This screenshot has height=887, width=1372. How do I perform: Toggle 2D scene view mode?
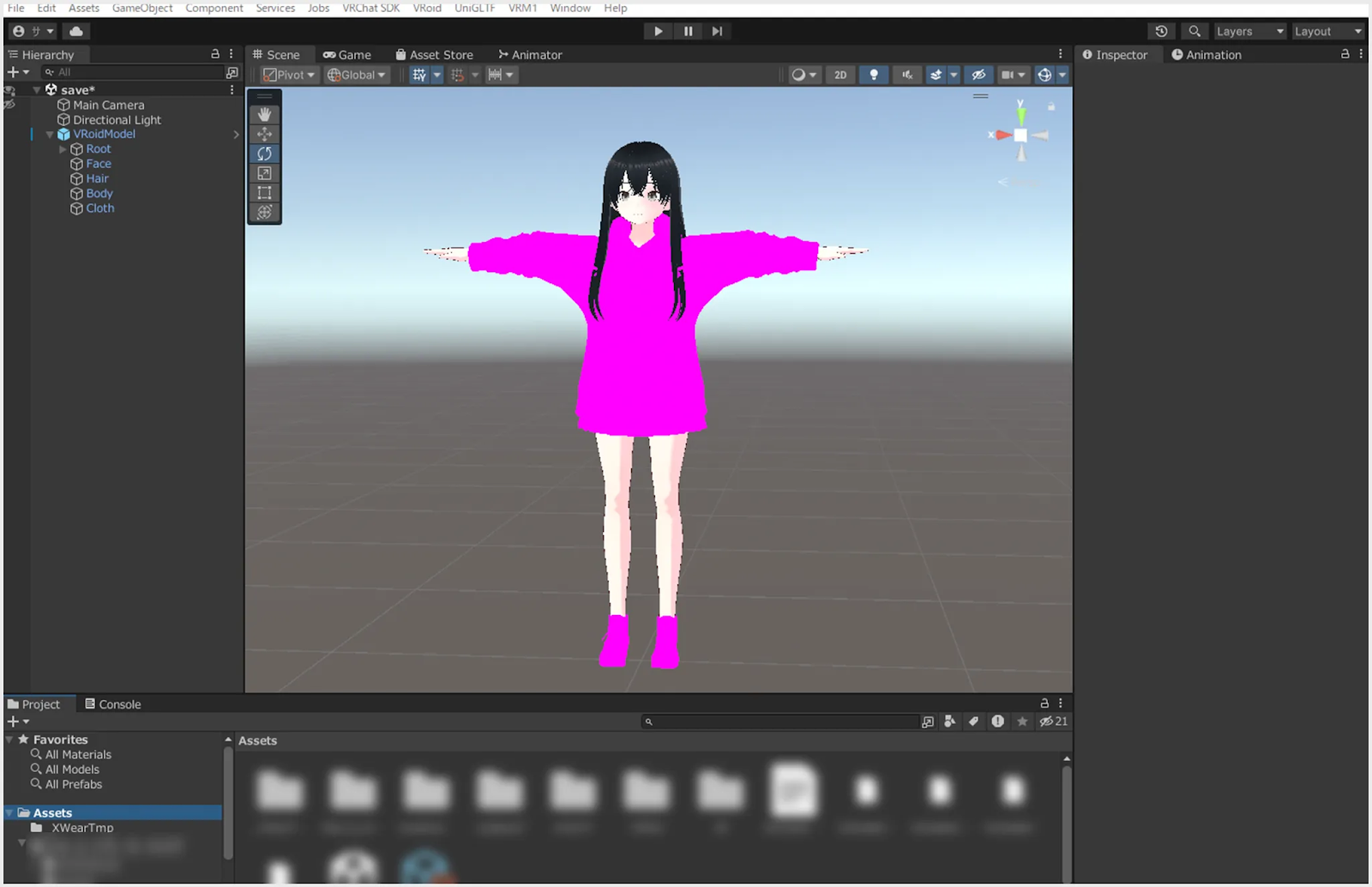coord(839,75)
